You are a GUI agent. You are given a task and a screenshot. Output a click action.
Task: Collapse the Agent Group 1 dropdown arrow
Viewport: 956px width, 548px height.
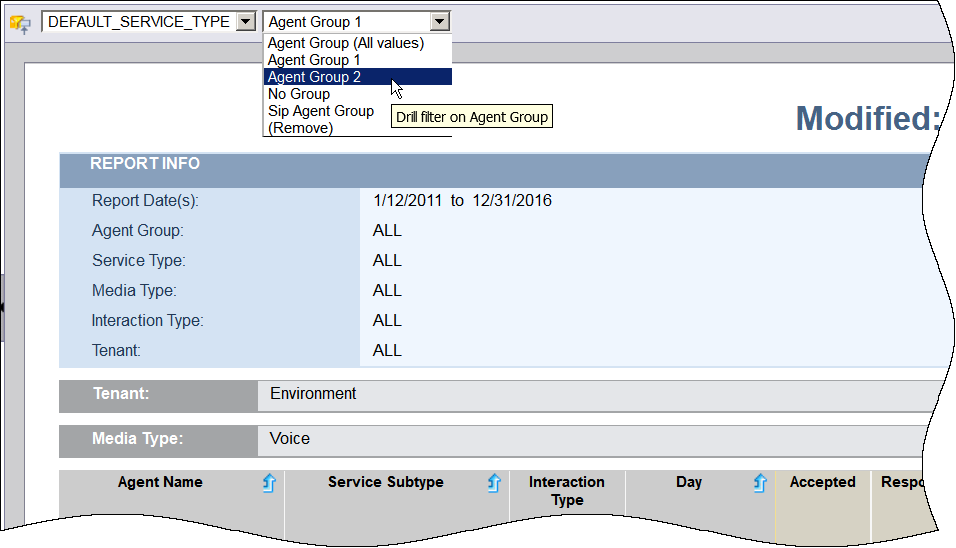[x=439, y=22]
